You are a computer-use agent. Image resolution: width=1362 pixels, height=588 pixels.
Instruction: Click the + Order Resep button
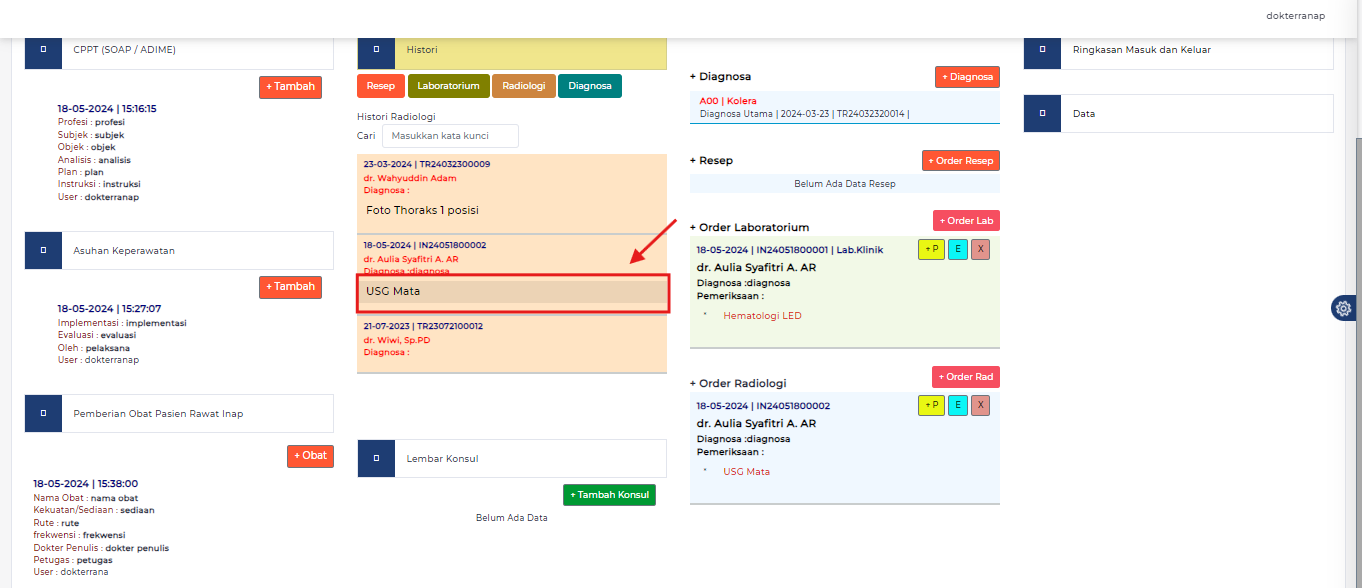(960, 160)
